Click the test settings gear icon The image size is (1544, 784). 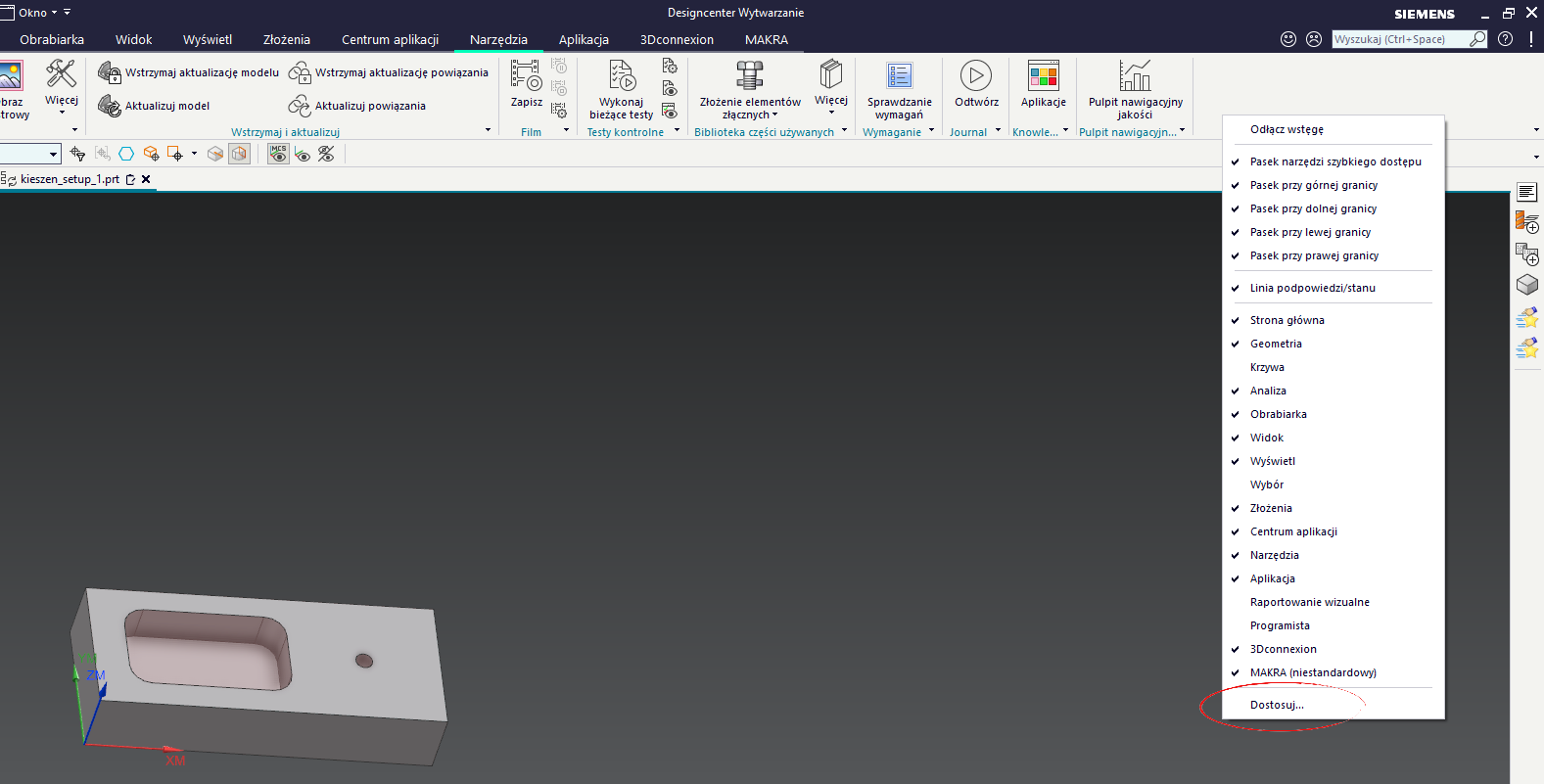(670, 66)
